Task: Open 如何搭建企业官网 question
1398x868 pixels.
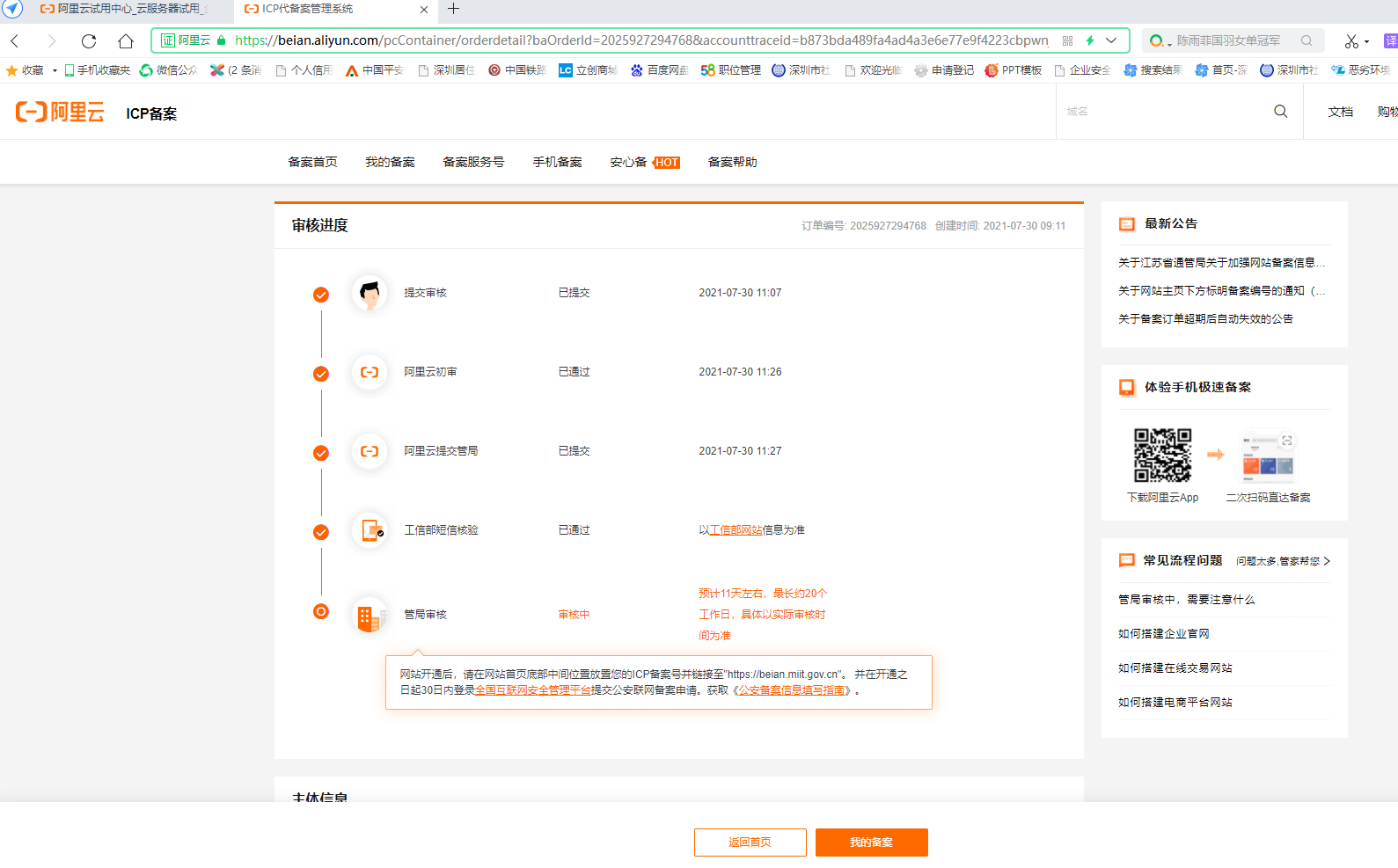Action: click(x=1163, y=634)
